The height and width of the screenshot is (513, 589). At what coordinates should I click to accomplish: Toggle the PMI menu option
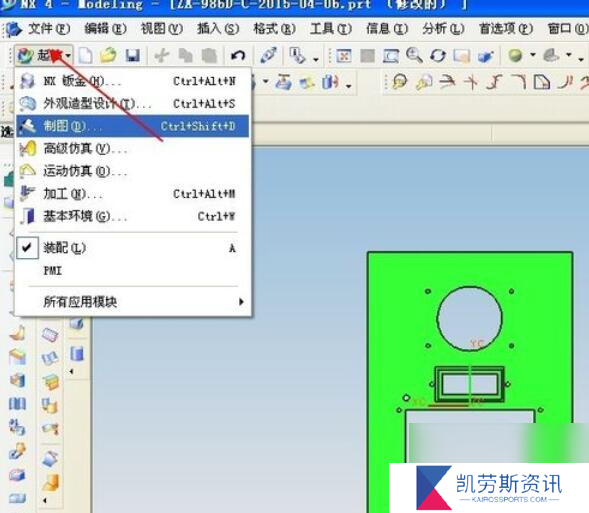click(132, 270)
